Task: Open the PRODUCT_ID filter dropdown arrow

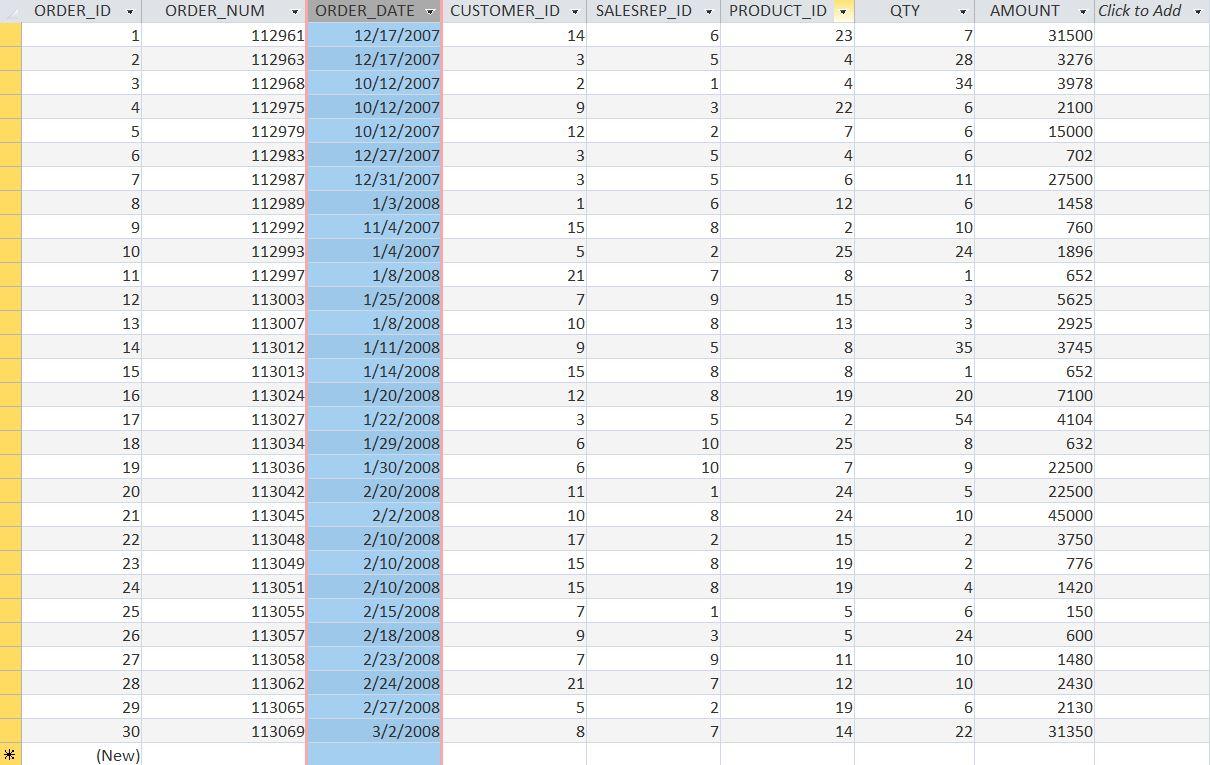Action: 841,11
